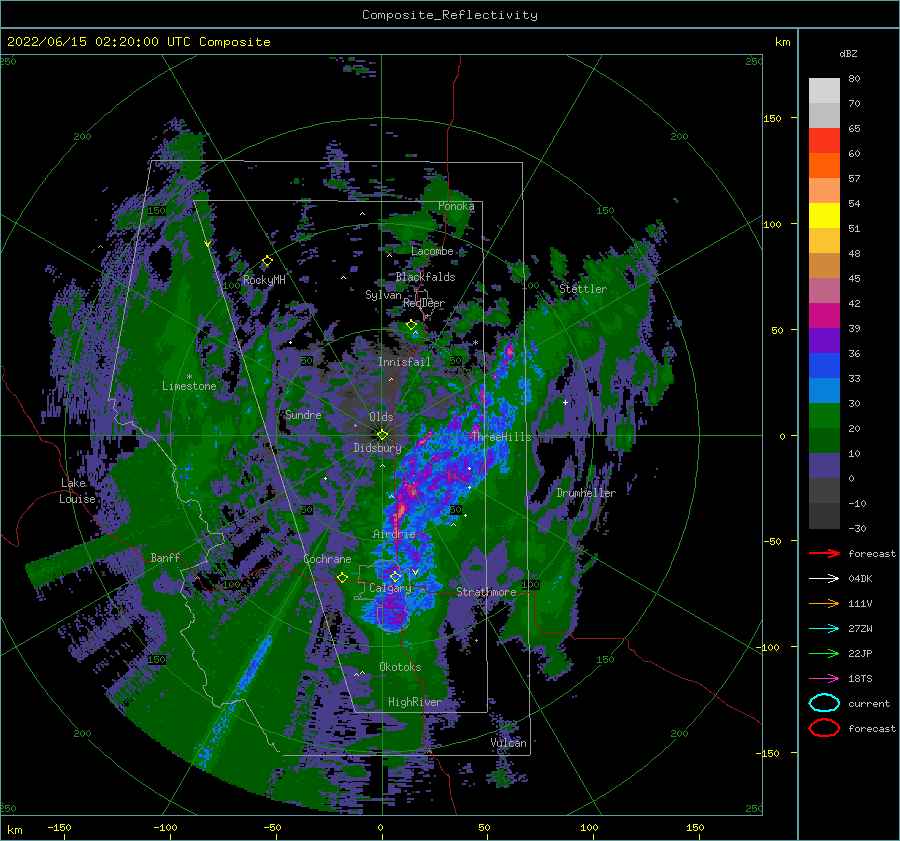Image resolution: width=900 pixels, height=841 pixels.
Task: Select the 80 dBZ light grey swatch
Action: point(824,90)
